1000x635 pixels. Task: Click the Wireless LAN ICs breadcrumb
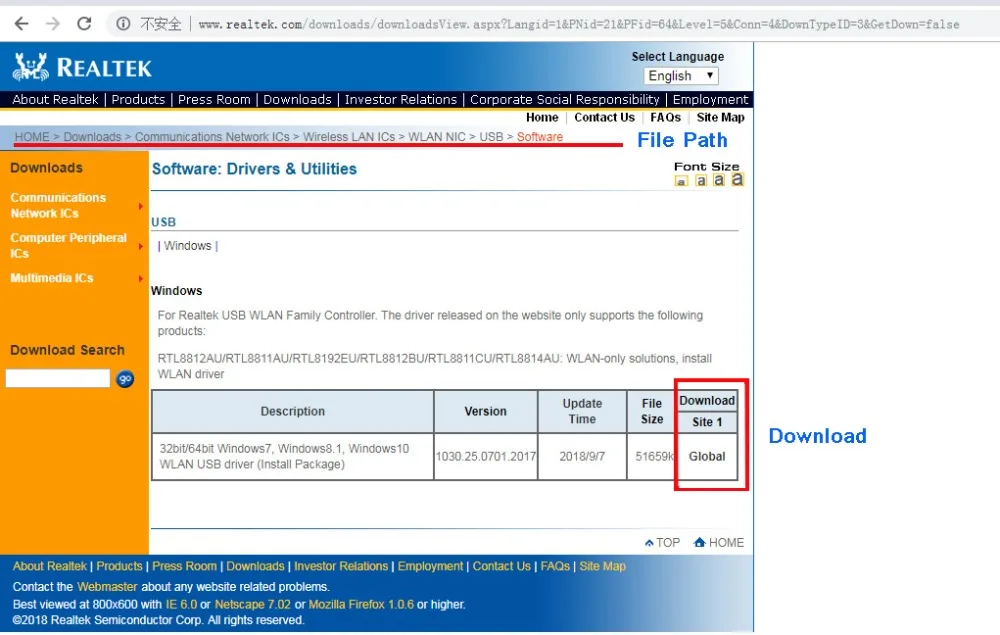[x=349, y=137]
